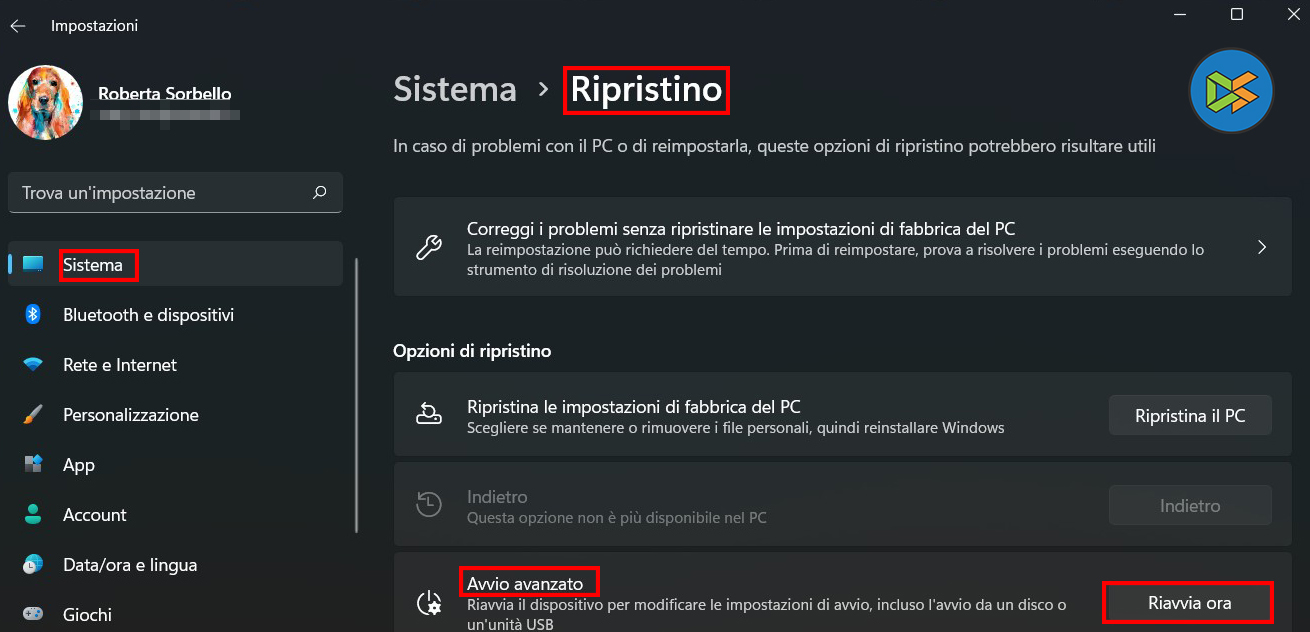Click the Personalizzazione paintbrush icon
The height and width of the screenshot is (632, 1310).
33,415
